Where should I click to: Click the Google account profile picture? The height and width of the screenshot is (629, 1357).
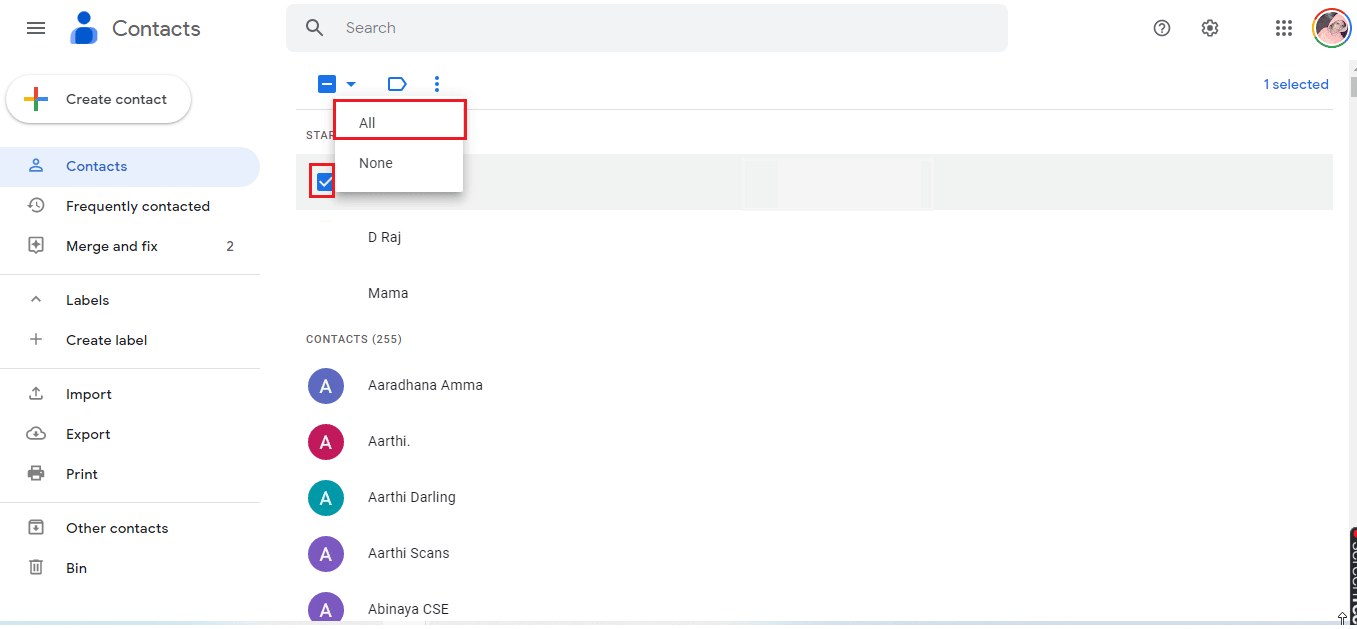click(1331, 28)
